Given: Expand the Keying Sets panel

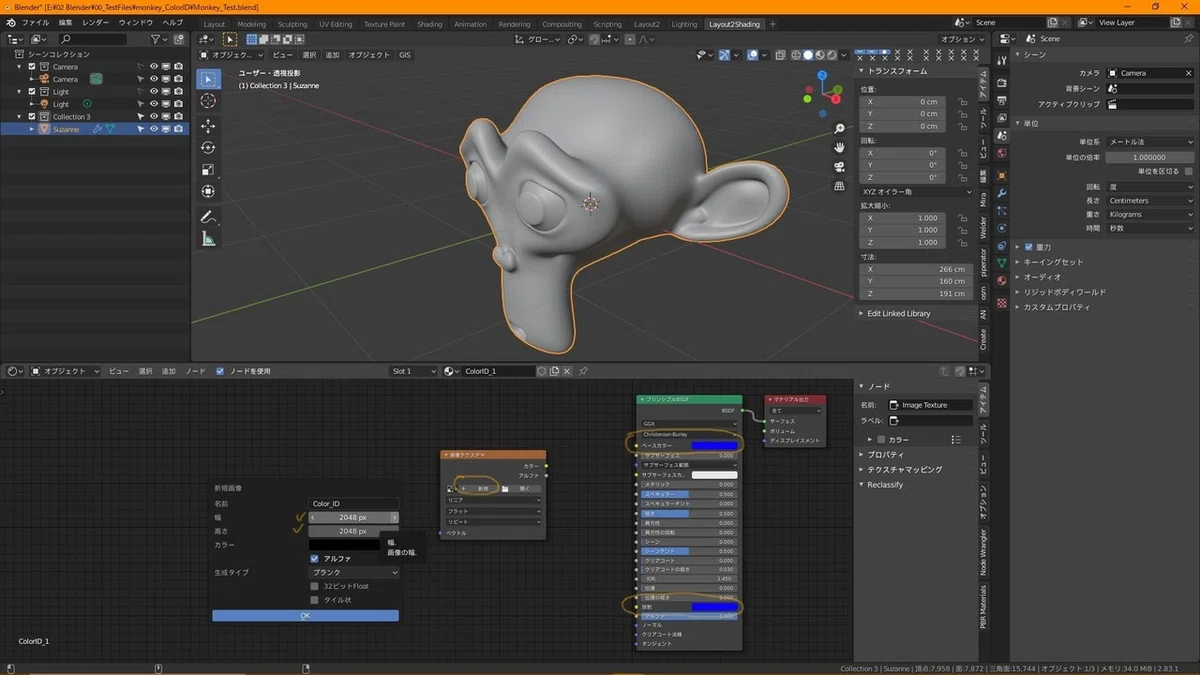Looking at the screenshot, I should pos(1053,262).
